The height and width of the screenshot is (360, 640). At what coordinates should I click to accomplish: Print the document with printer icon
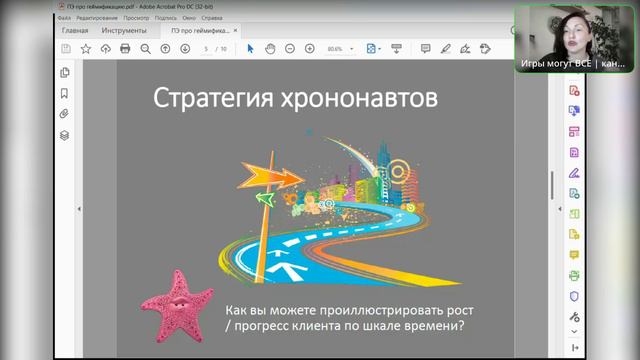[x=125, y=49]
